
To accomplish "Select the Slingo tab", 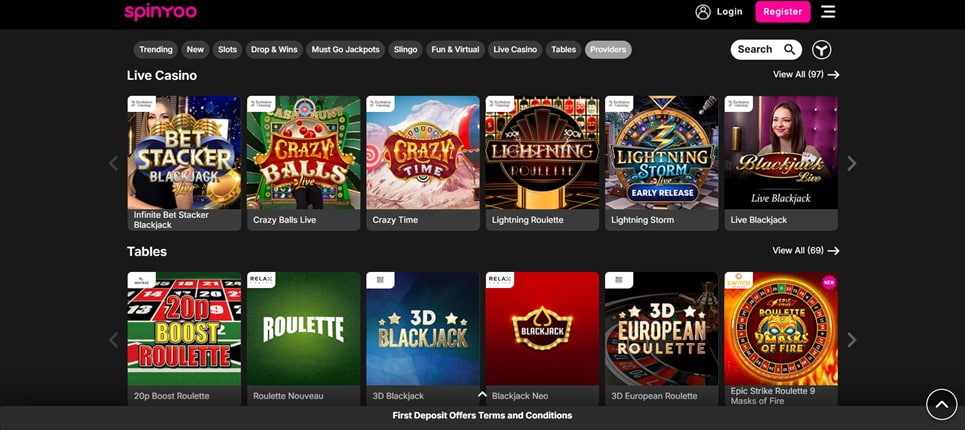I will tap(406, 49).
